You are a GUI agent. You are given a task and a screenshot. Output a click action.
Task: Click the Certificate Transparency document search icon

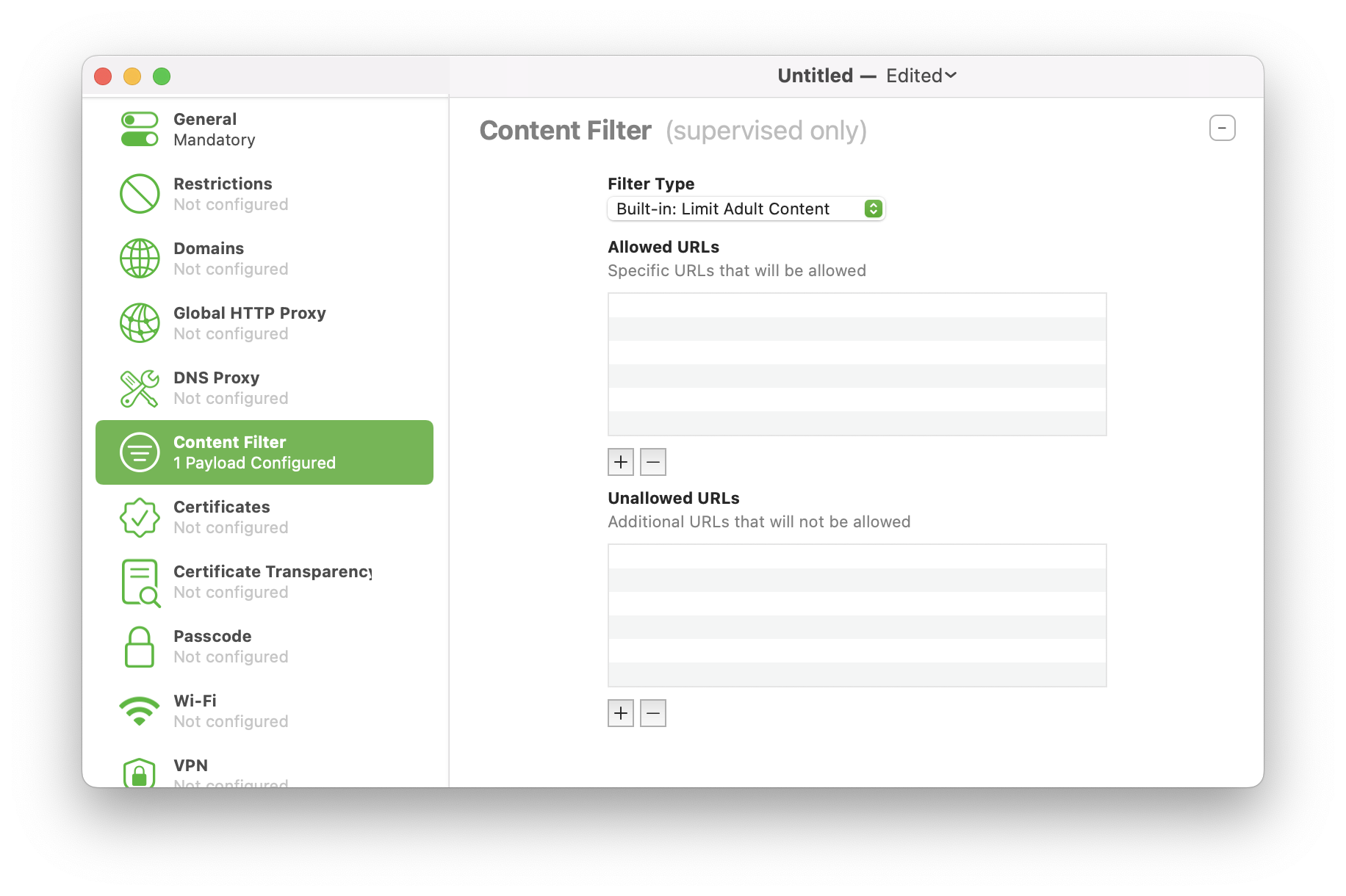(140, 582)
